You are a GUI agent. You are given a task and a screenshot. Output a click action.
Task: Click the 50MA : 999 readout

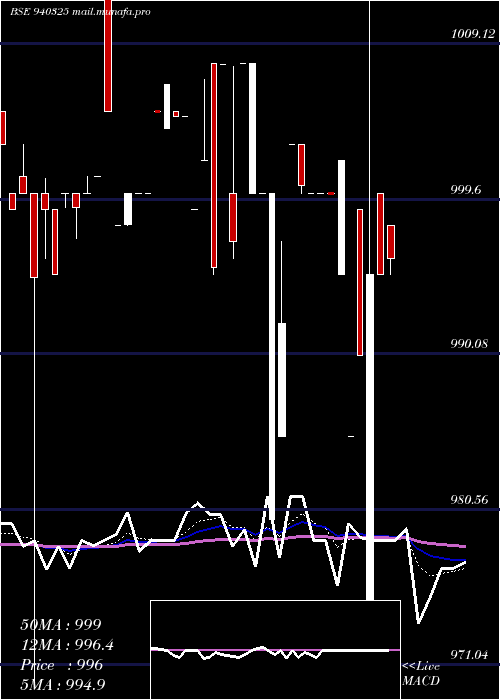(61, 625)
